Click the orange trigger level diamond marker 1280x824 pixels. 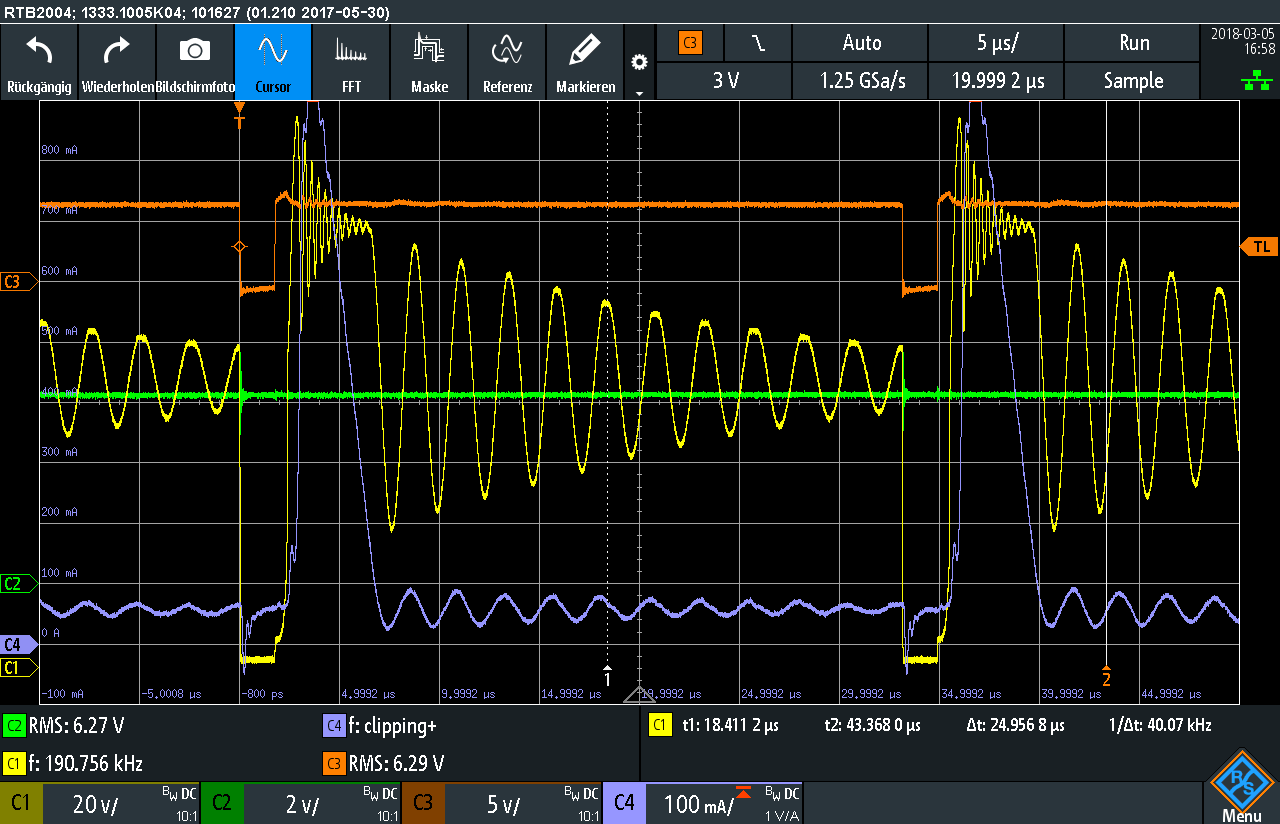pos(239,246)
